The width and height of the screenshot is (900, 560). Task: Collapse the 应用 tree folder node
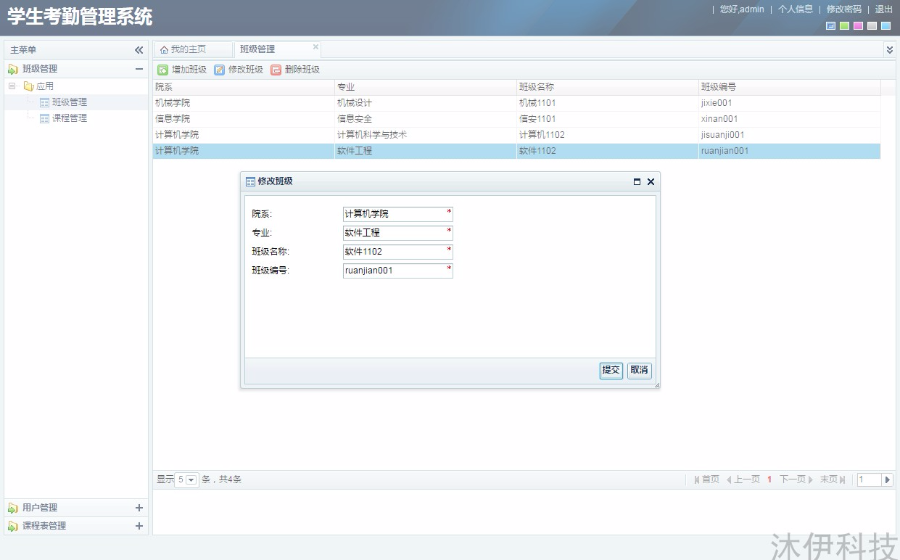[x=12, y=86]
